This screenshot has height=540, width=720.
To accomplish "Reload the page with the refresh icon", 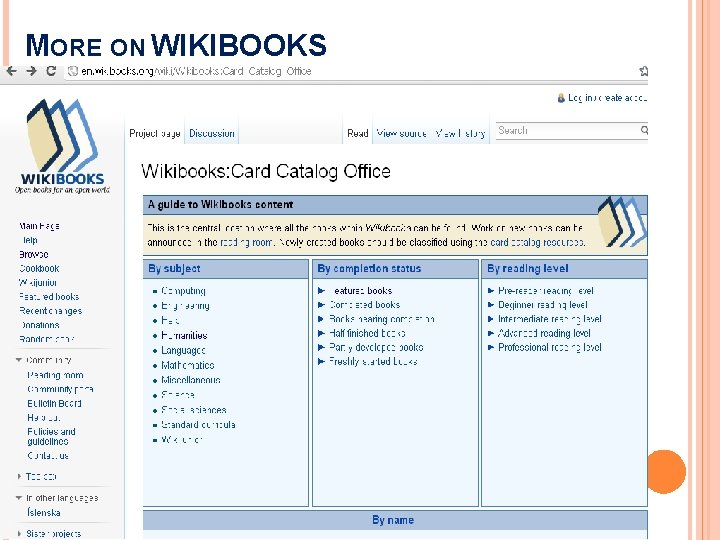I will point(51,71).
